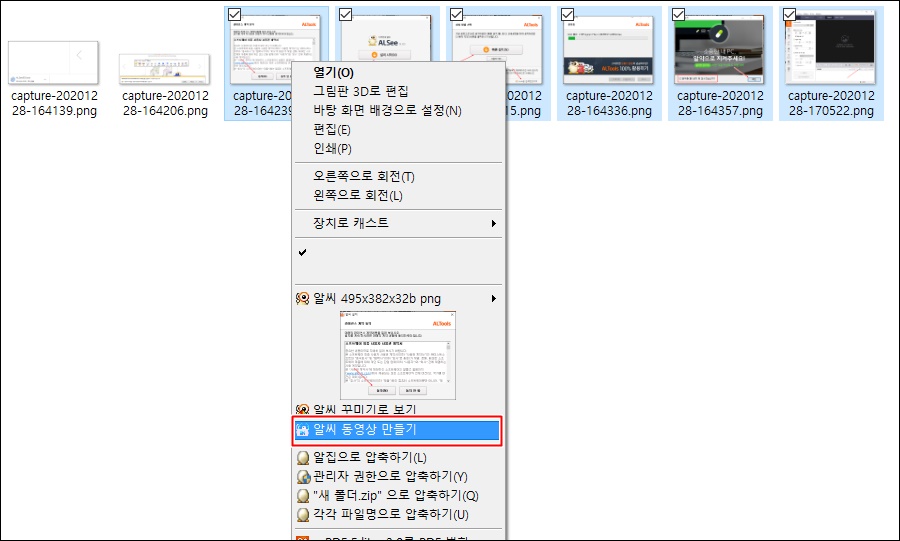Uncheck the capture-20201228-170522.png file checkbox
Viewport: 900px width, 541px height.
(789, 14)
